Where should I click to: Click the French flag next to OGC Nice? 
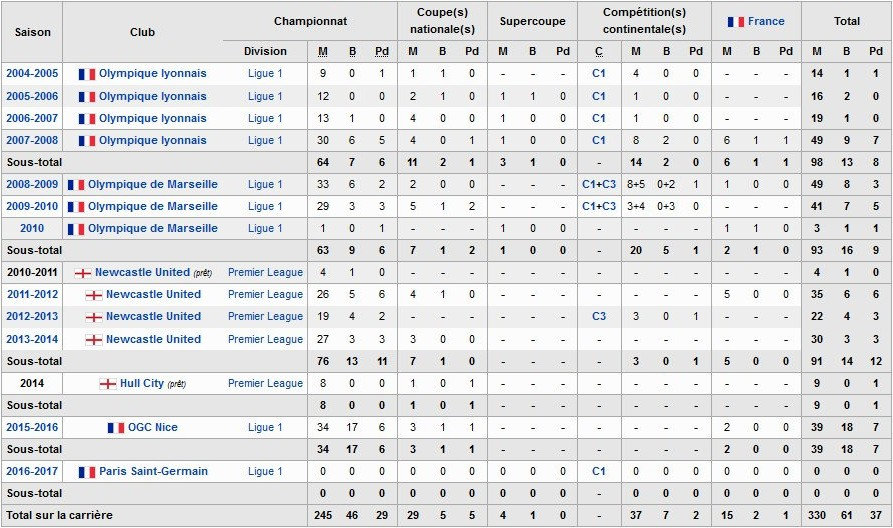point(116,427)
